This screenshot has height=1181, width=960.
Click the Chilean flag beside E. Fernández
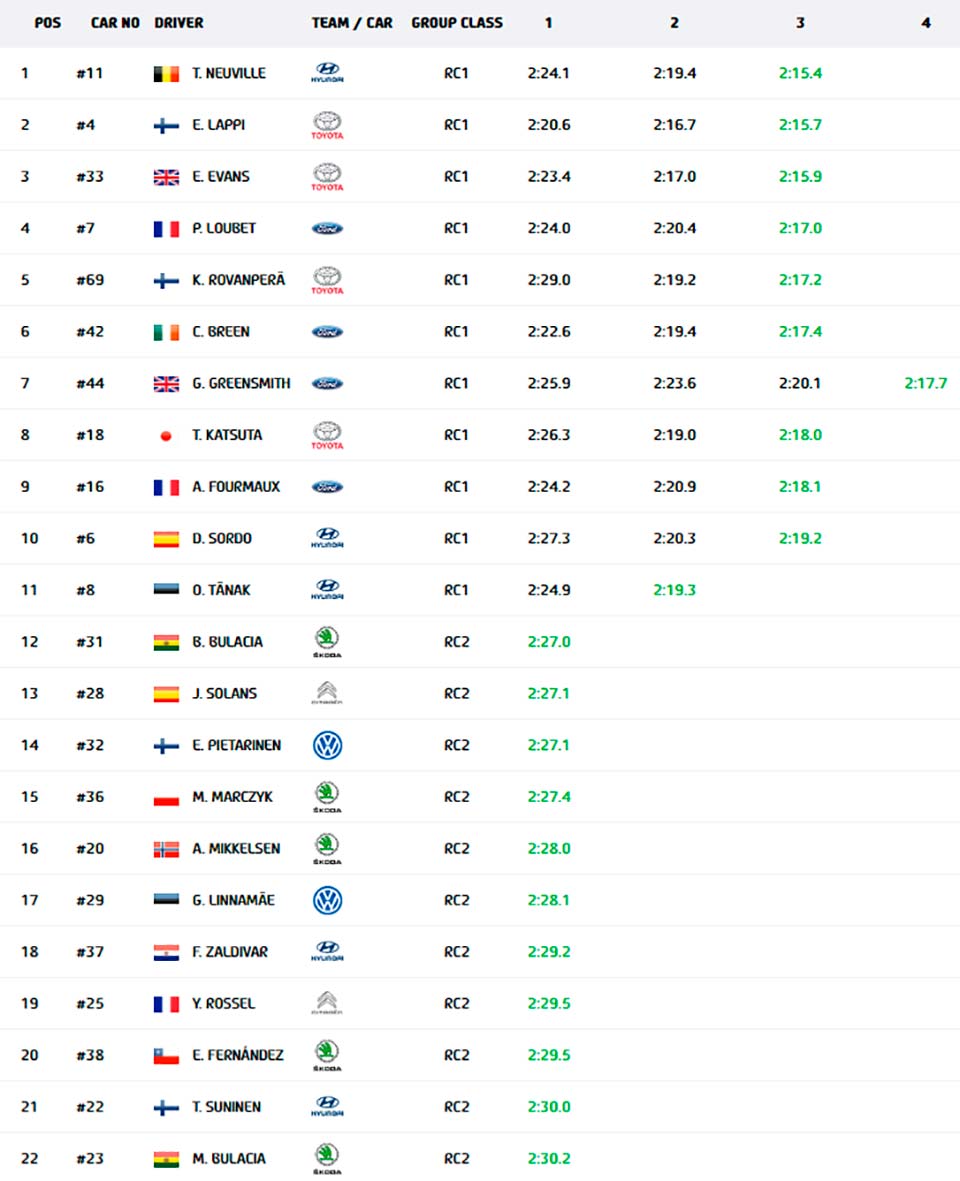coord(166,1055)
